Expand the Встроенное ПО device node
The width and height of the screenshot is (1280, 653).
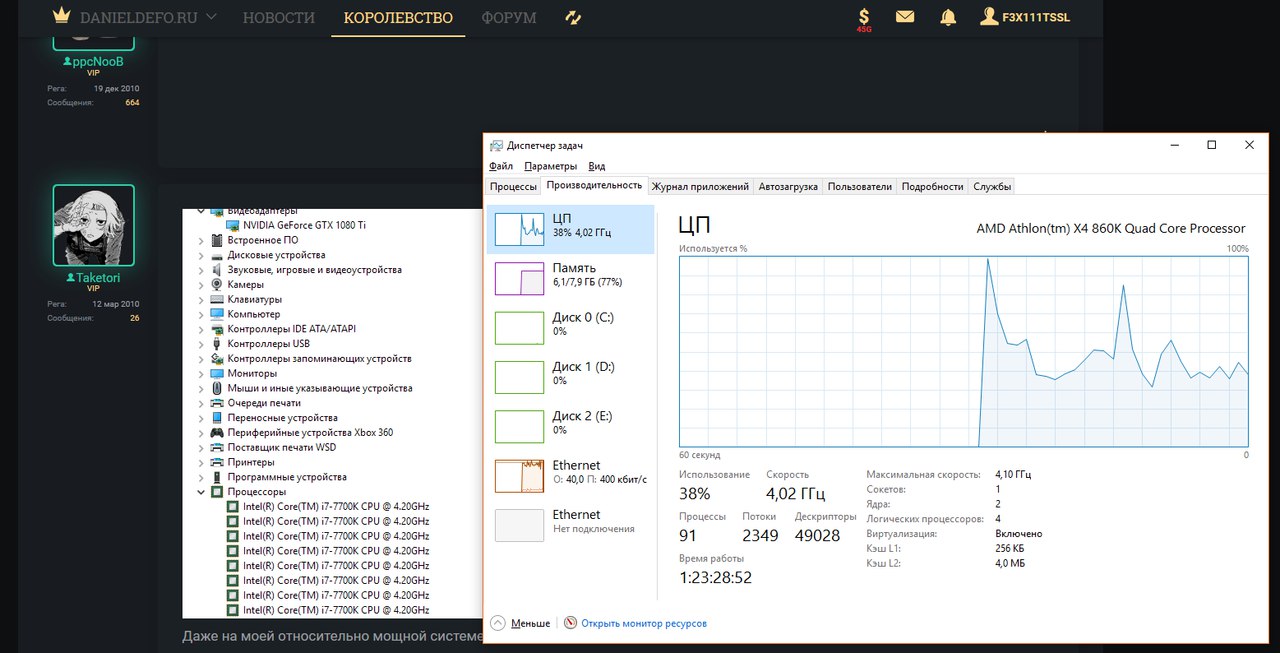202,240
